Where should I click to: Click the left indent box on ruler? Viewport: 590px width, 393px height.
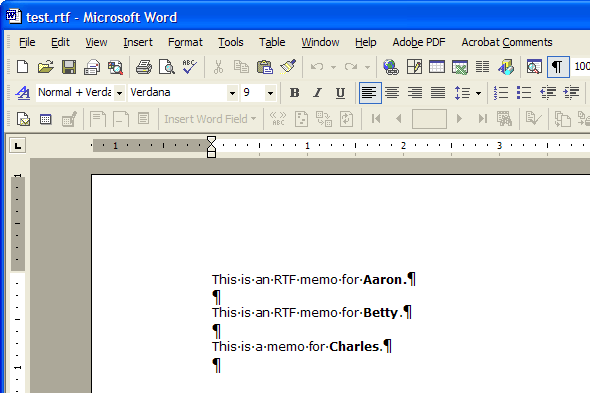coord(211,154)
